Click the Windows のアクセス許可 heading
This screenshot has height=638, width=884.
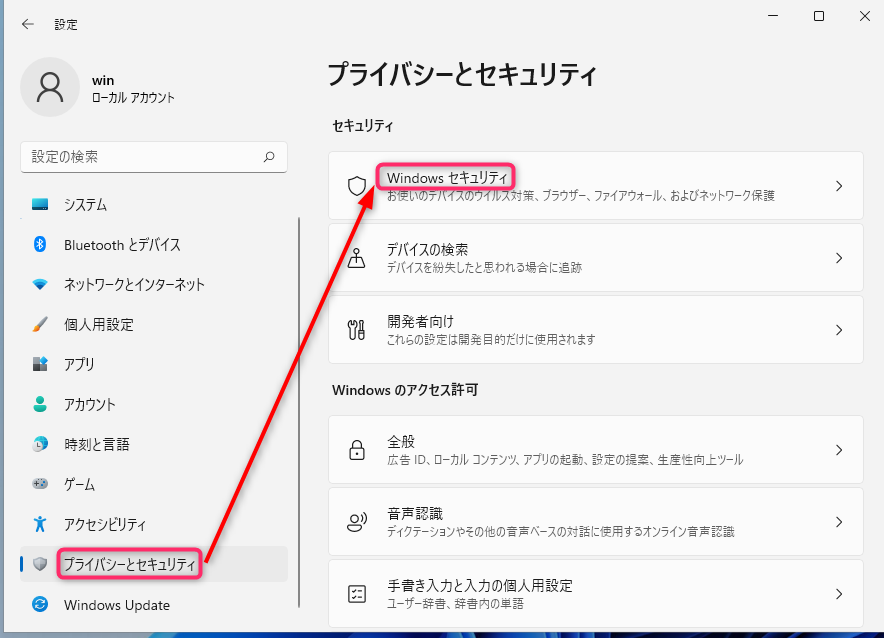click(x=405, y=390)
